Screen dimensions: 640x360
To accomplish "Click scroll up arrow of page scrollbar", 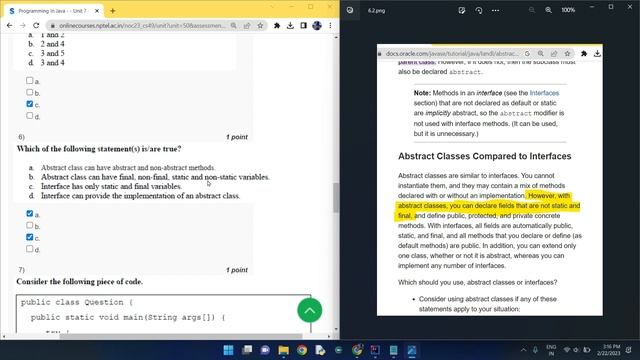I will click(336, 37).
